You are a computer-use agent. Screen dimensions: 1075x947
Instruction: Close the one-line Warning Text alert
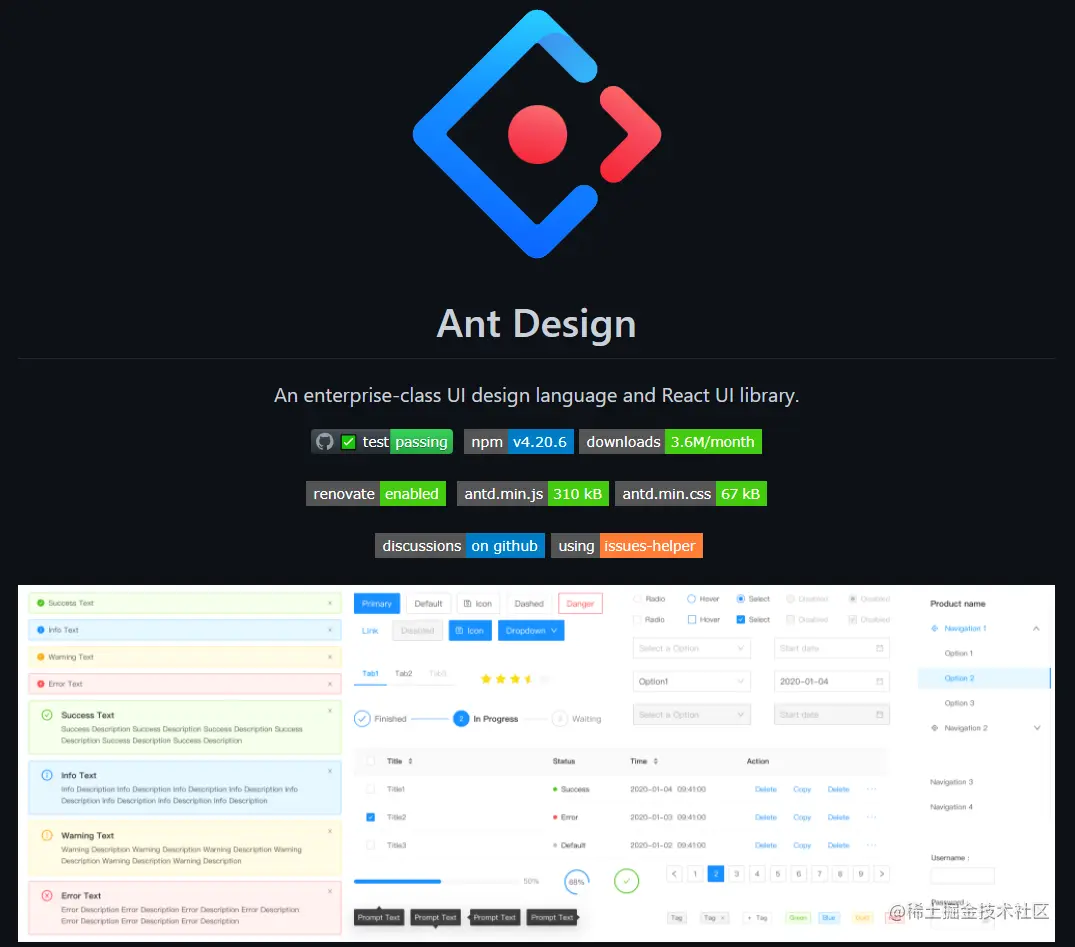pyautogui.click(x=330, y=656)
